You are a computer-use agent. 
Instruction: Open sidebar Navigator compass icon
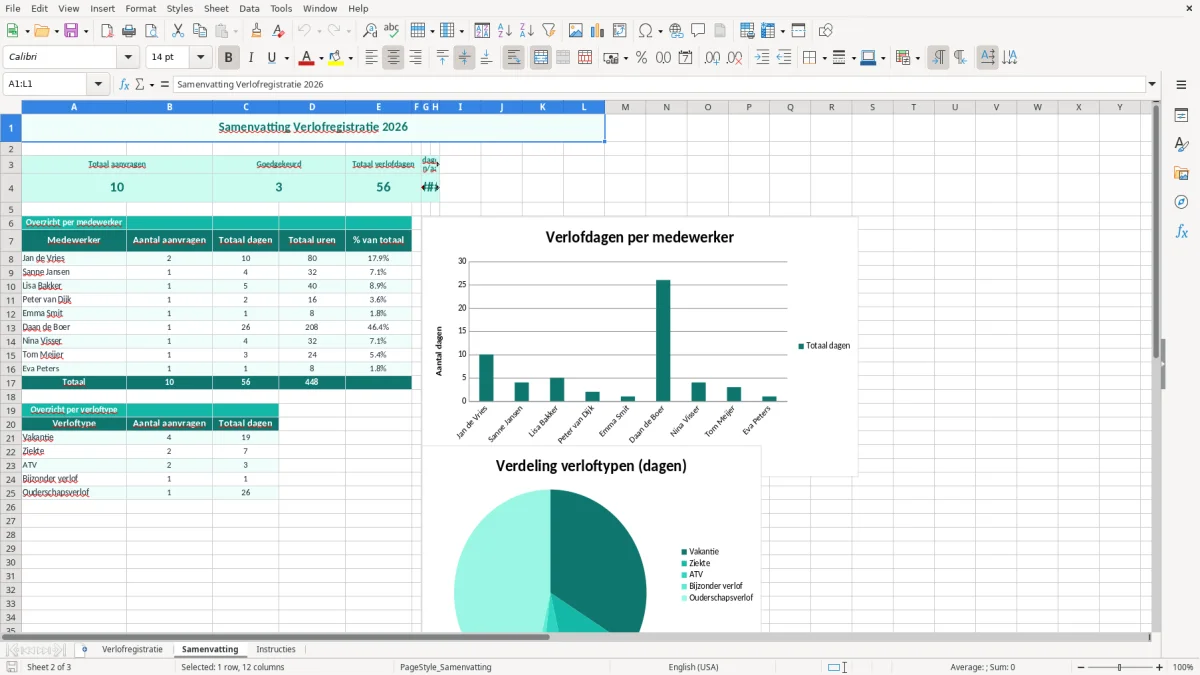1181,203
